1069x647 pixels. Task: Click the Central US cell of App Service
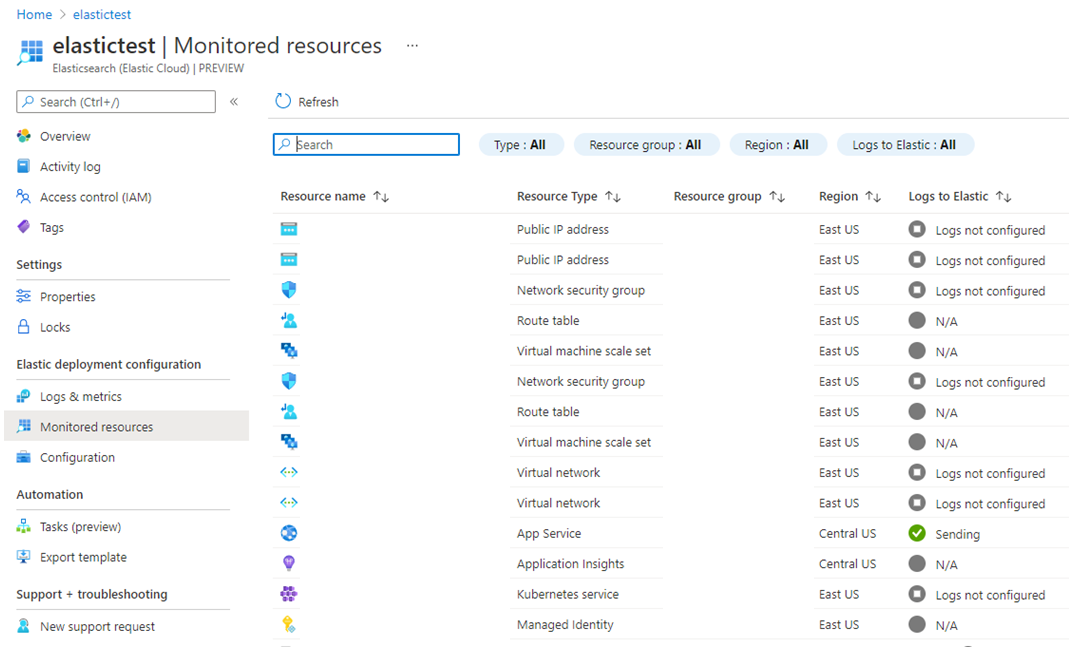coord(847,533)
